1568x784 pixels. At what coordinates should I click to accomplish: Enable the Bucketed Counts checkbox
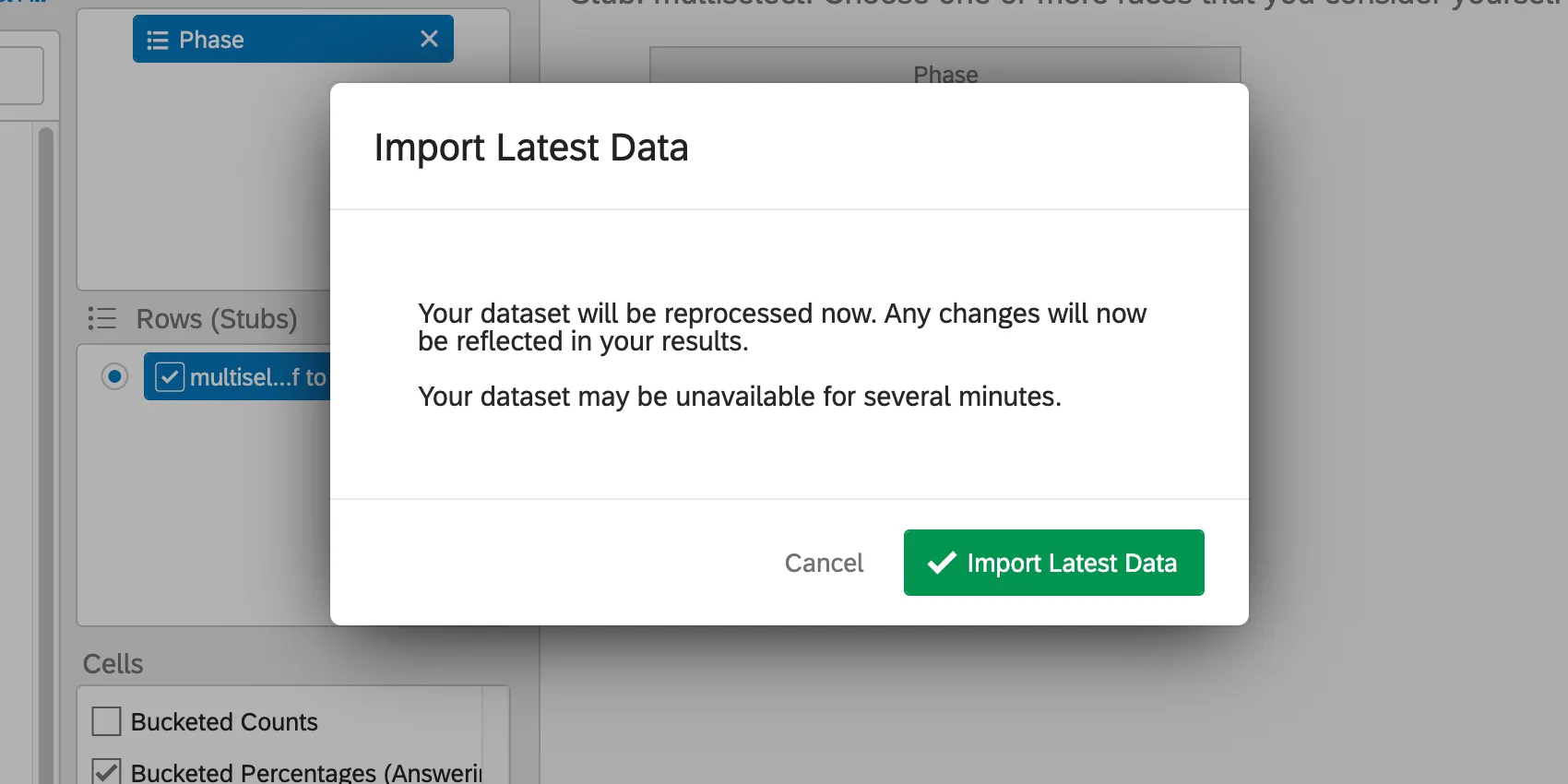107,721
